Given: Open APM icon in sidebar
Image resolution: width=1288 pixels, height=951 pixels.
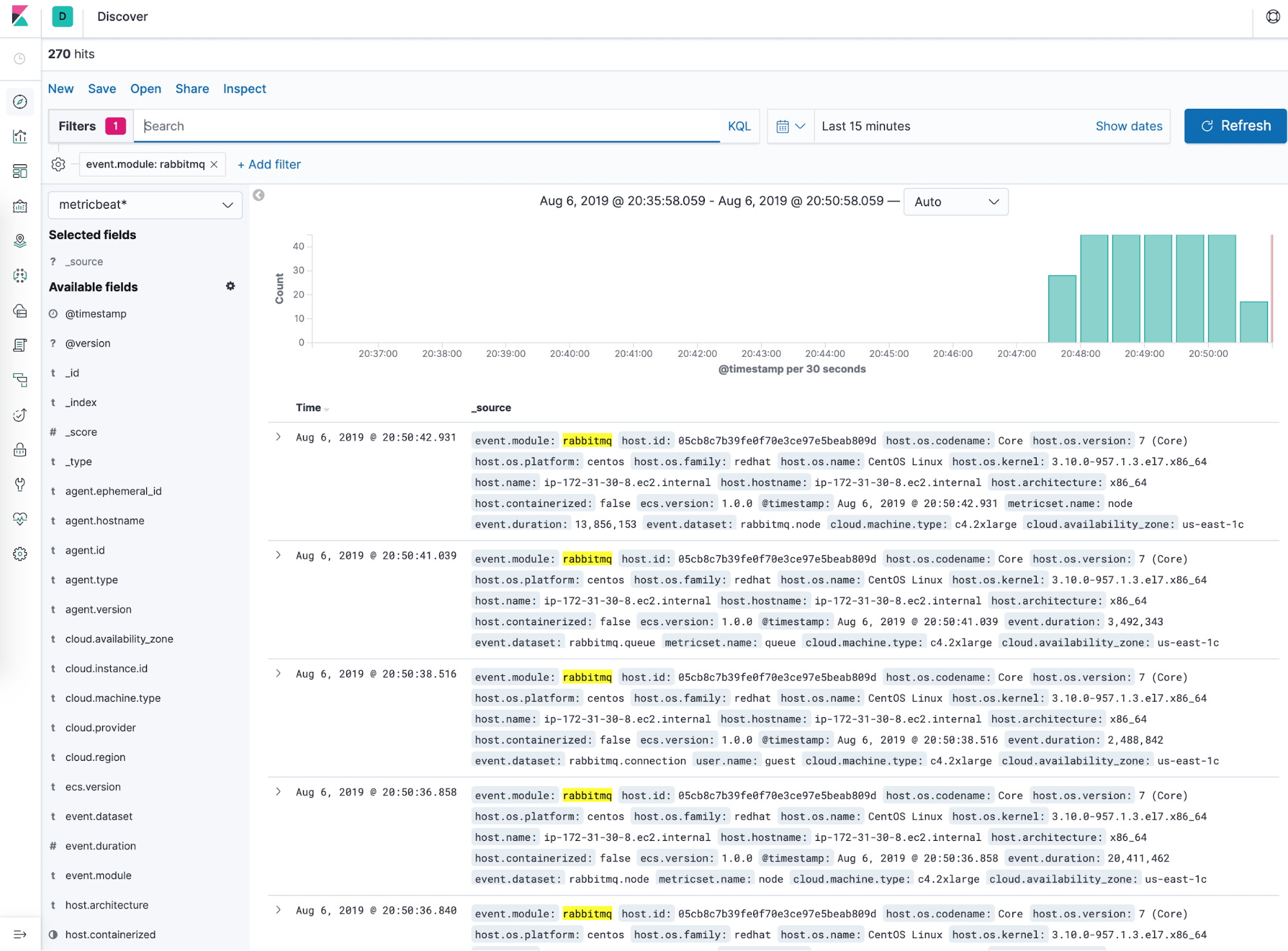Looking at the screenshot, I should point(20,380).
